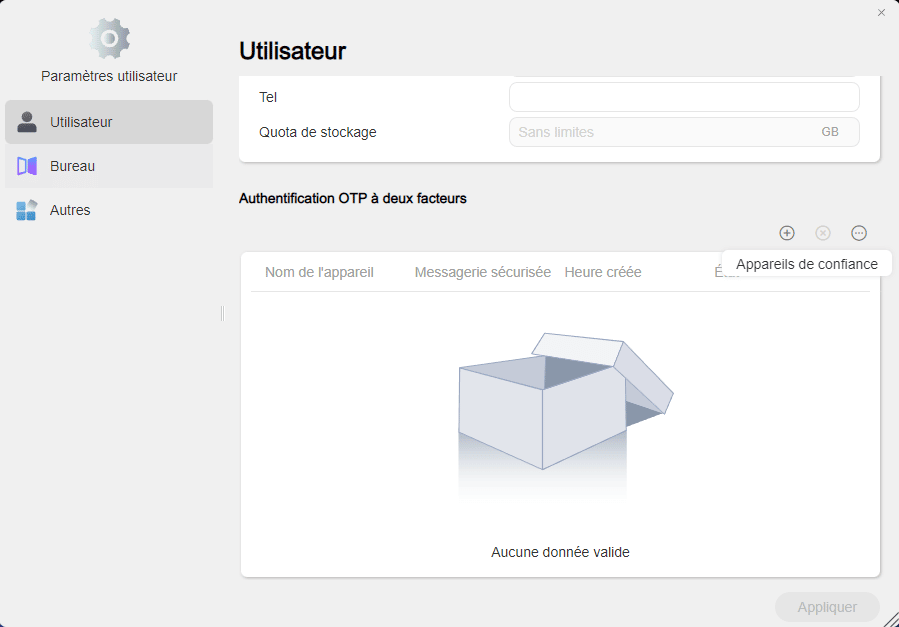The height and width of the screenshot is (627, 899).
Task: Click the Appliquer button
Action: (827, 607)
